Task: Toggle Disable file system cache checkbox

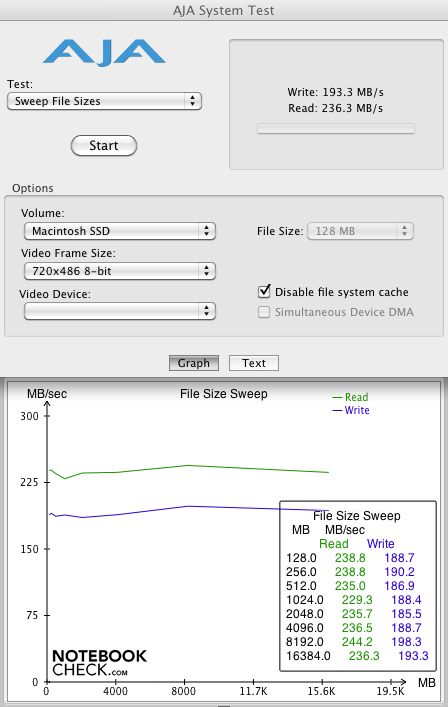Action: (264, 292)
